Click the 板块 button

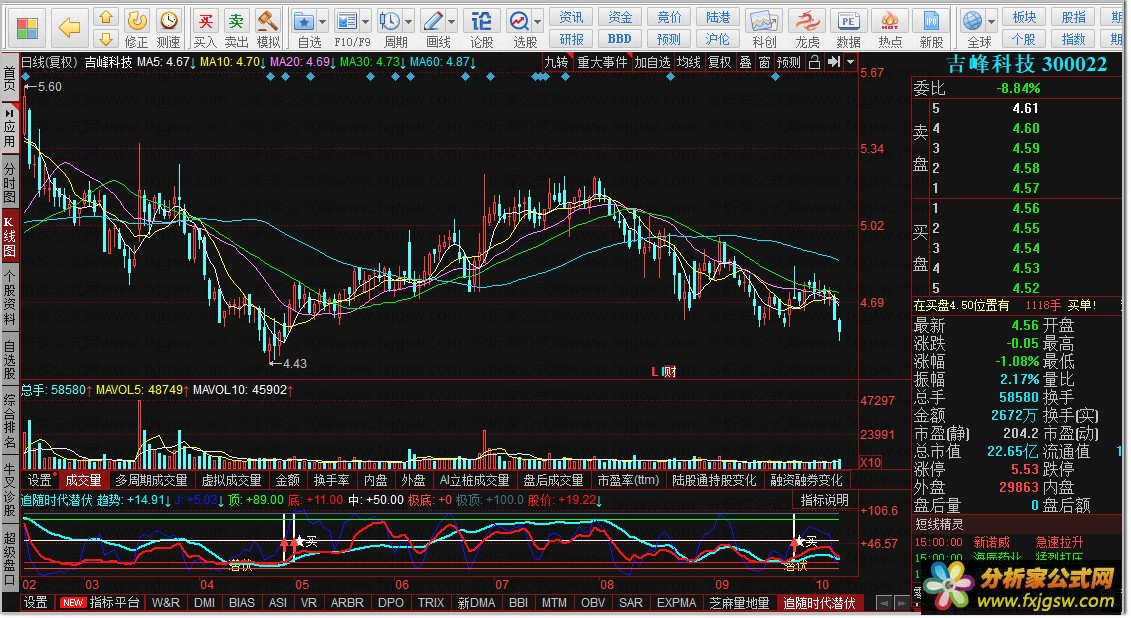[1024, 17]
